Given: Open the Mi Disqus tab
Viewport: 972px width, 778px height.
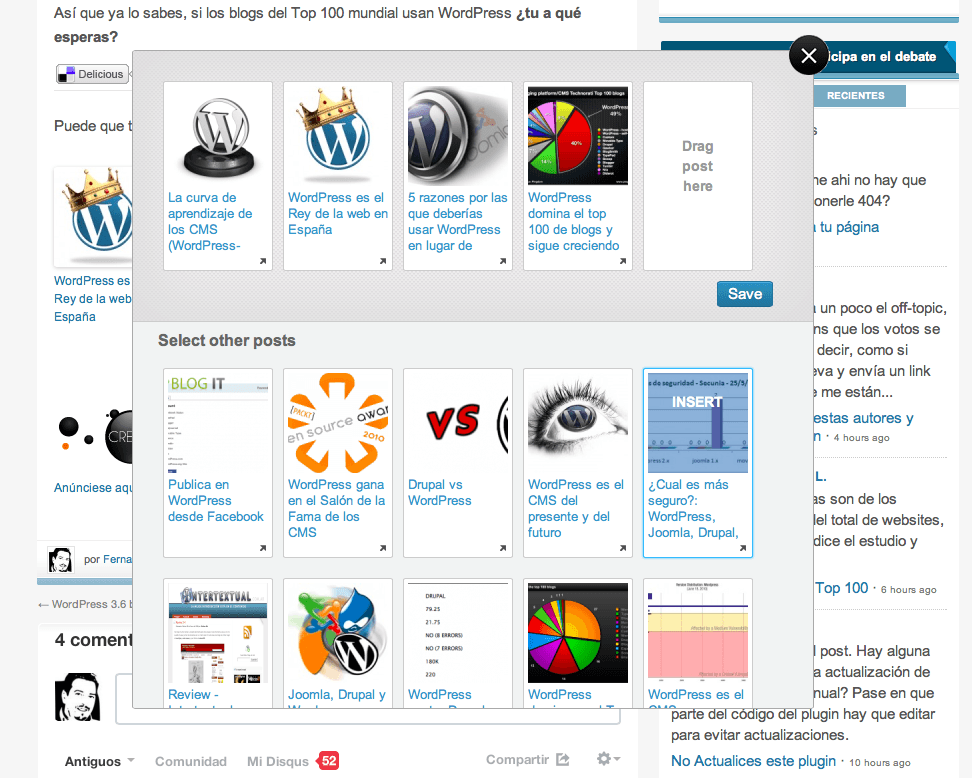Looking at the screenshot, I should point(278,761).
